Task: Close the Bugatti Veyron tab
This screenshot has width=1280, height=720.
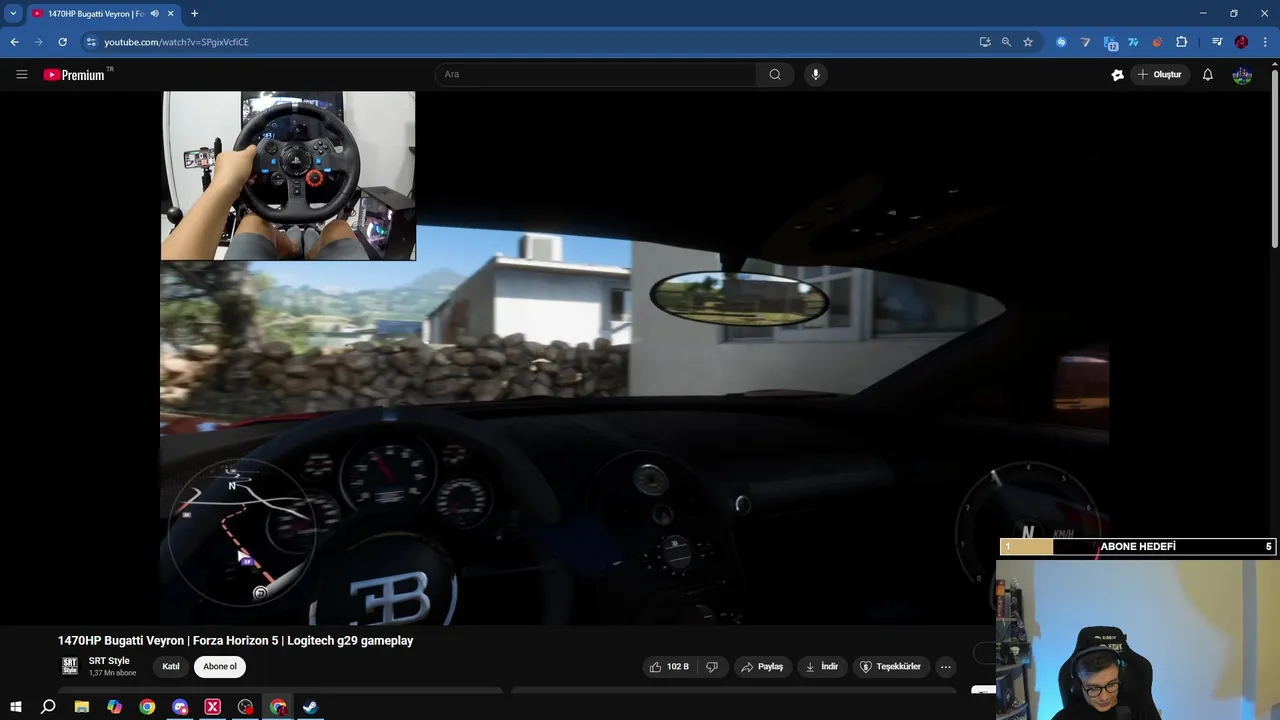Action: tap(171, 14)
